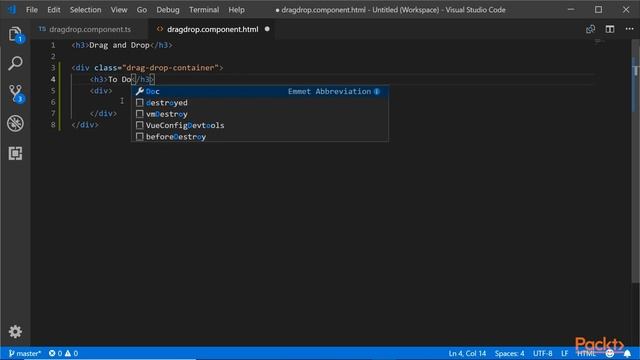
Task: Select the dragdrop.component.html tab
Action: tap(212, 29)
